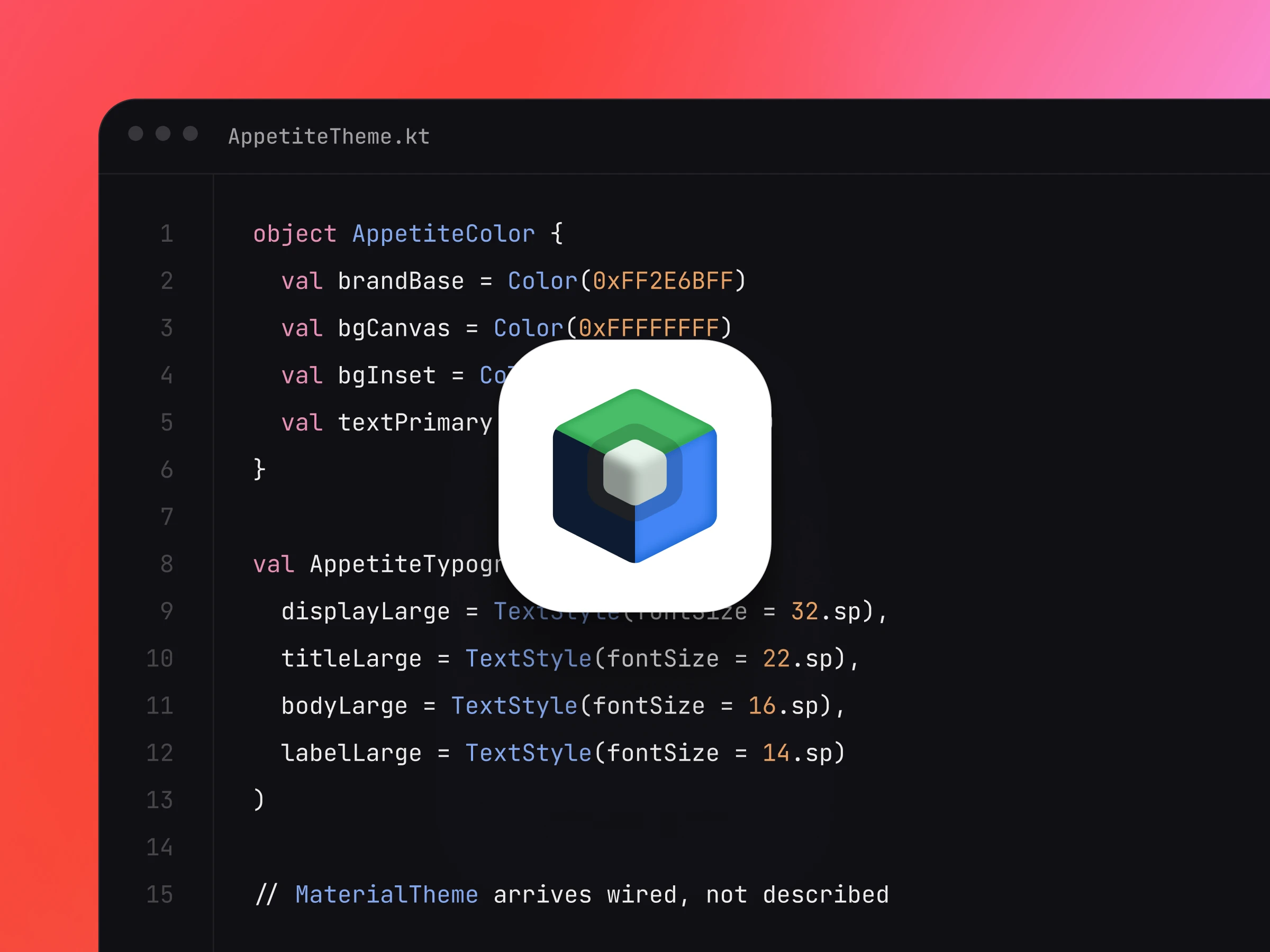Click the number 14 in labelLarge line
The width and height of the screenshot is (1270, 952).
pos(776,753)
